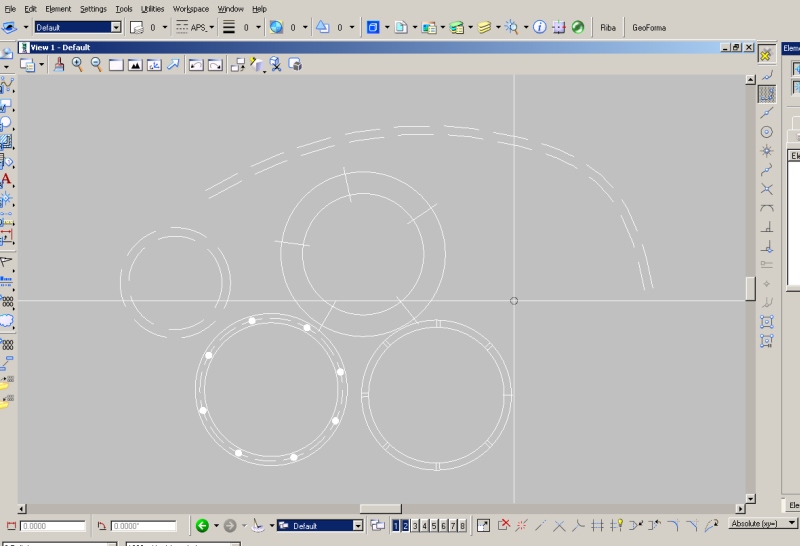Toggle view 2 button
The height and width of the screenshot is (546, 800).
(406, 526)
